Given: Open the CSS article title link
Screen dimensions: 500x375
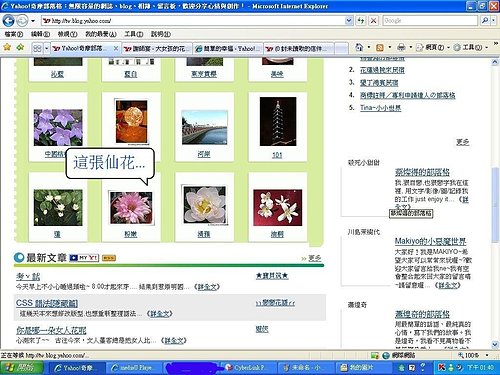Looking at the screenshot, I should (x=47, y=303).
